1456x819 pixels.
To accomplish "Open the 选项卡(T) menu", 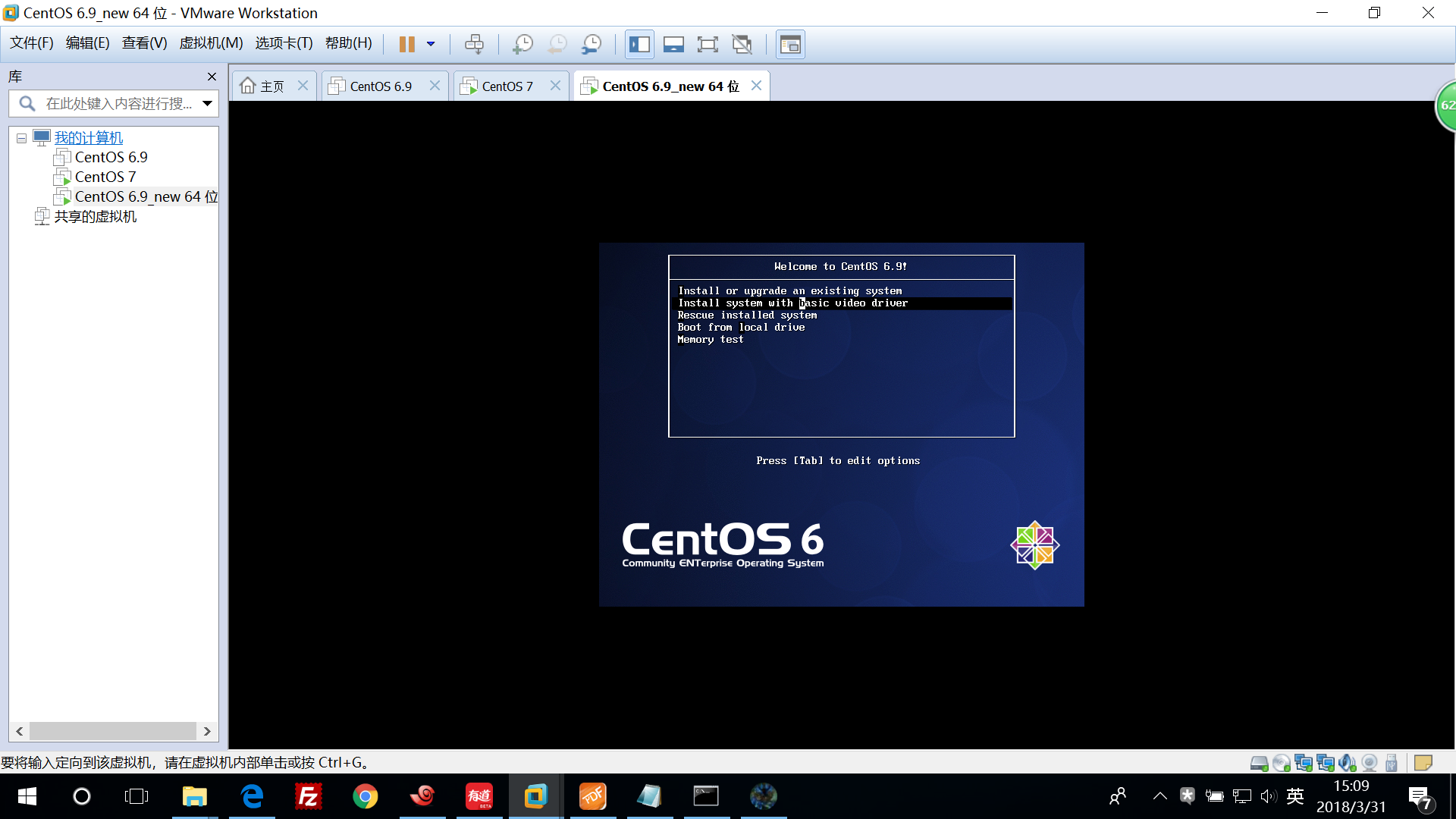I will click(284, 43).
